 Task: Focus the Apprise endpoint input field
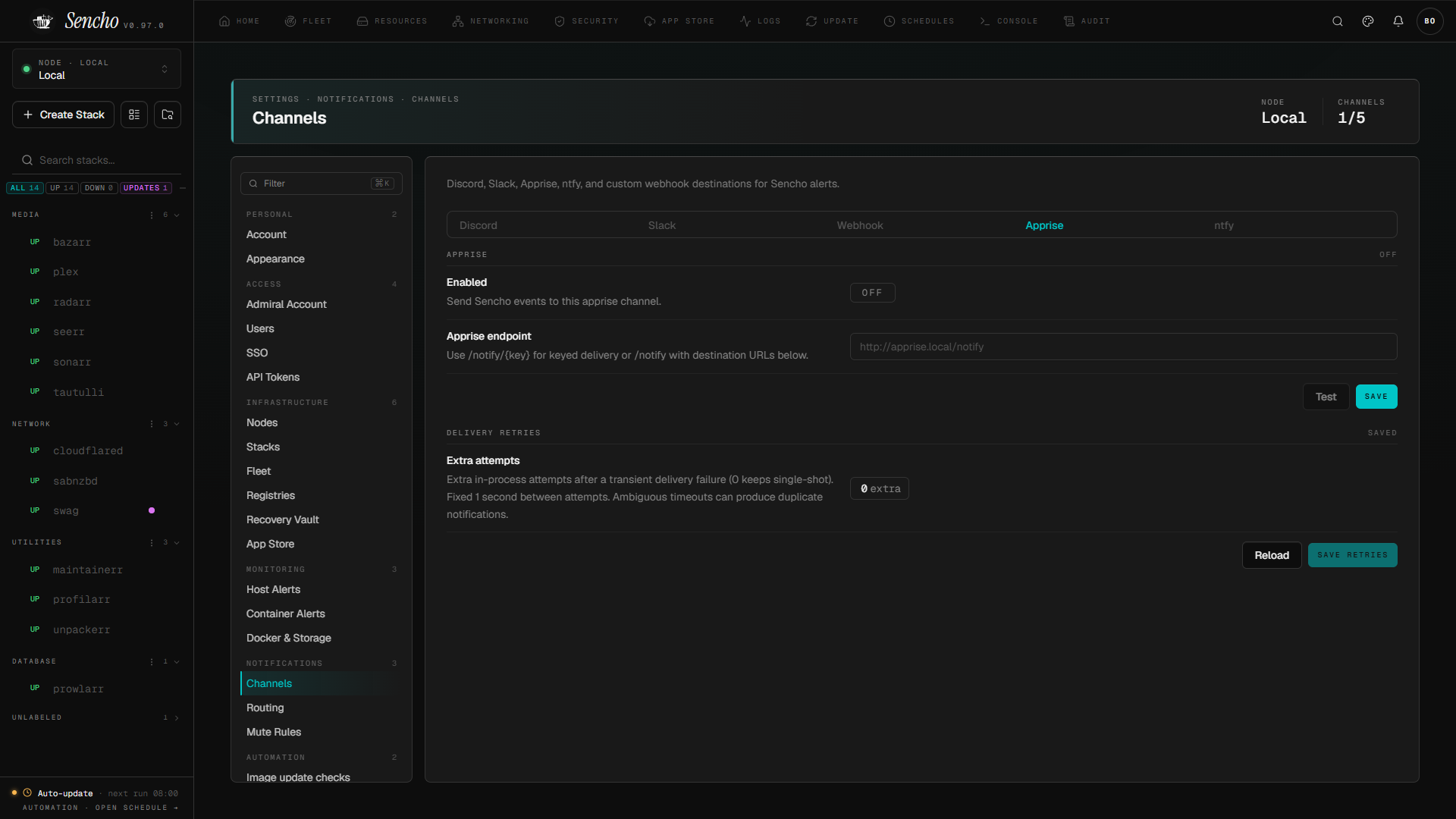tap(1123, 347)
